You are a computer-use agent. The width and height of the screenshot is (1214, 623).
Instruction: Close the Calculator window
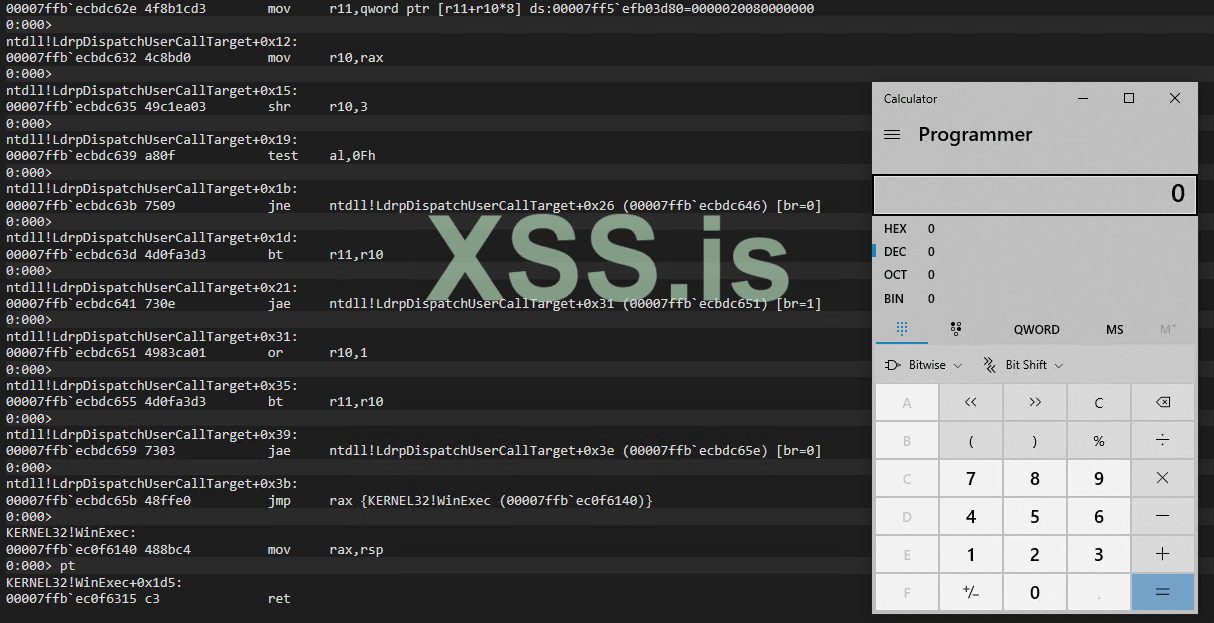(x=1175, y=98)
